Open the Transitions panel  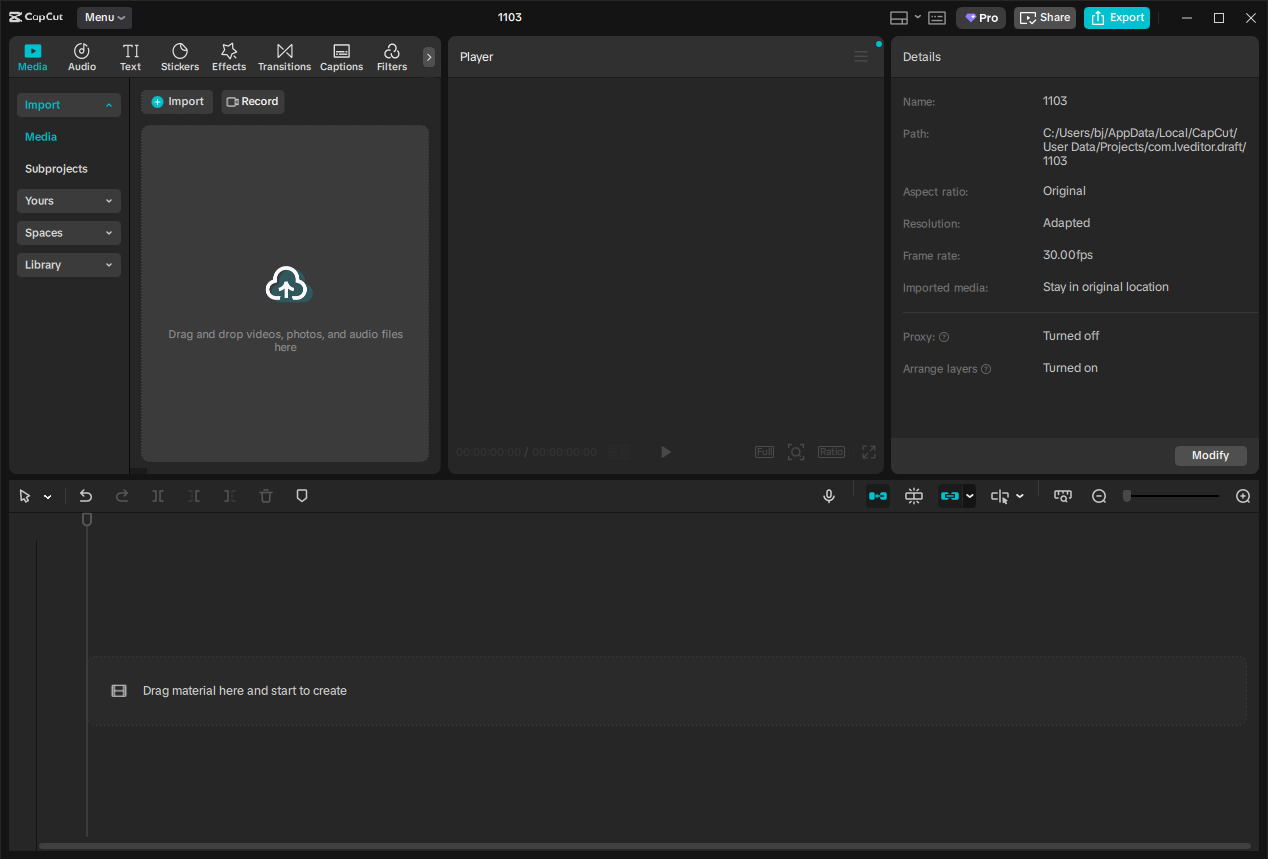tap(284, 56)
